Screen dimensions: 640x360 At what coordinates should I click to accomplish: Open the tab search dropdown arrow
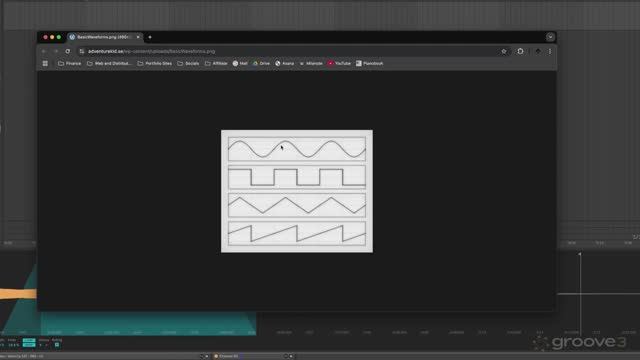550,37
